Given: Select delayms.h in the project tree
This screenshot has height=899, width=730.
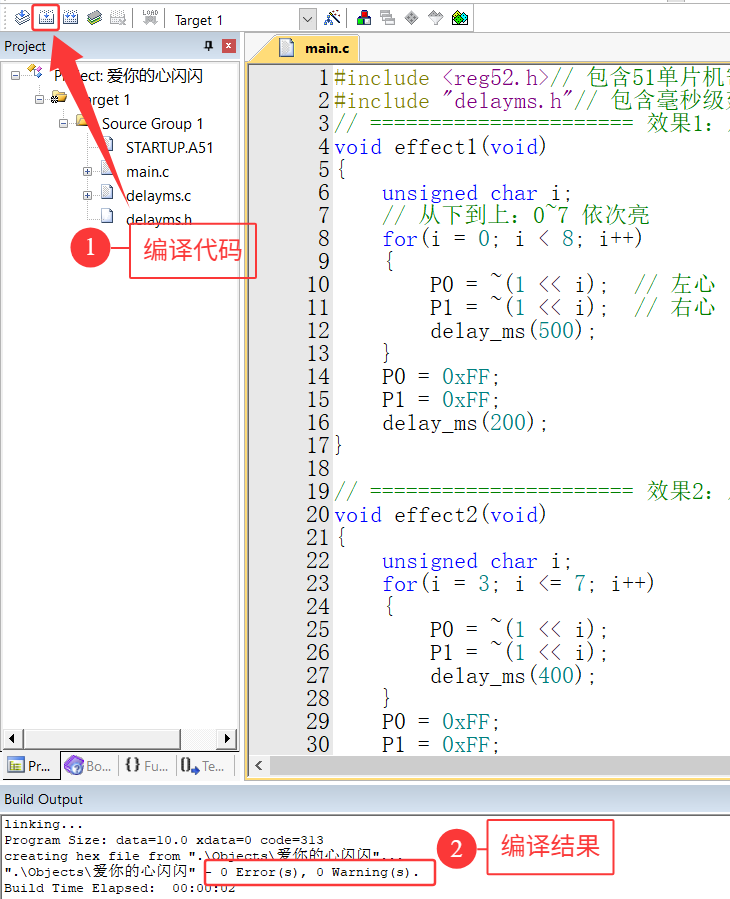Looking at the screenshot, I should 159,220.
